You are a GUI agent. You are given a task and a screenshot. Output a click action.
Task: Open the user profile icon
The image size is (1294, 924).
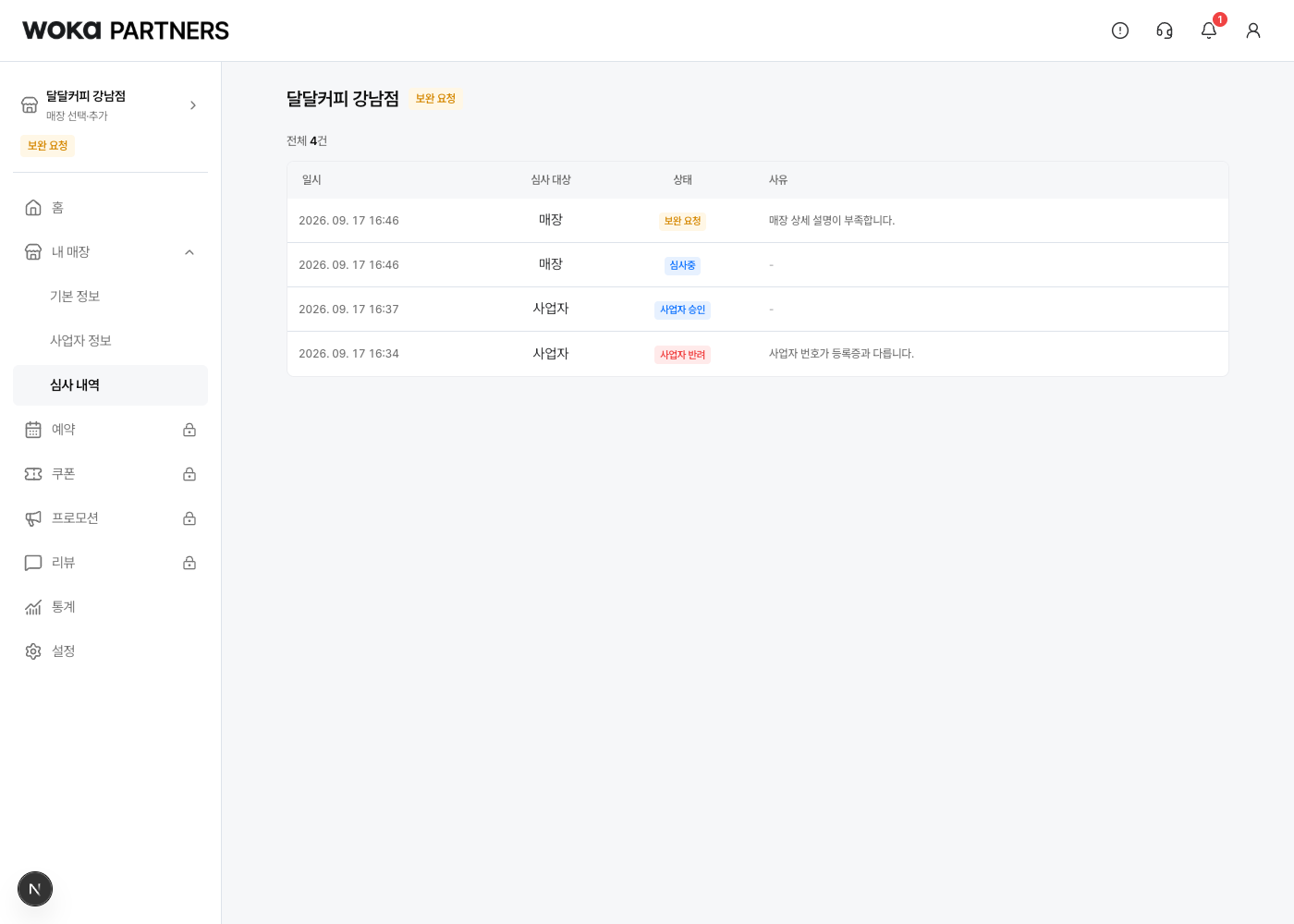pyautogui.click(x=1253, y=30)
